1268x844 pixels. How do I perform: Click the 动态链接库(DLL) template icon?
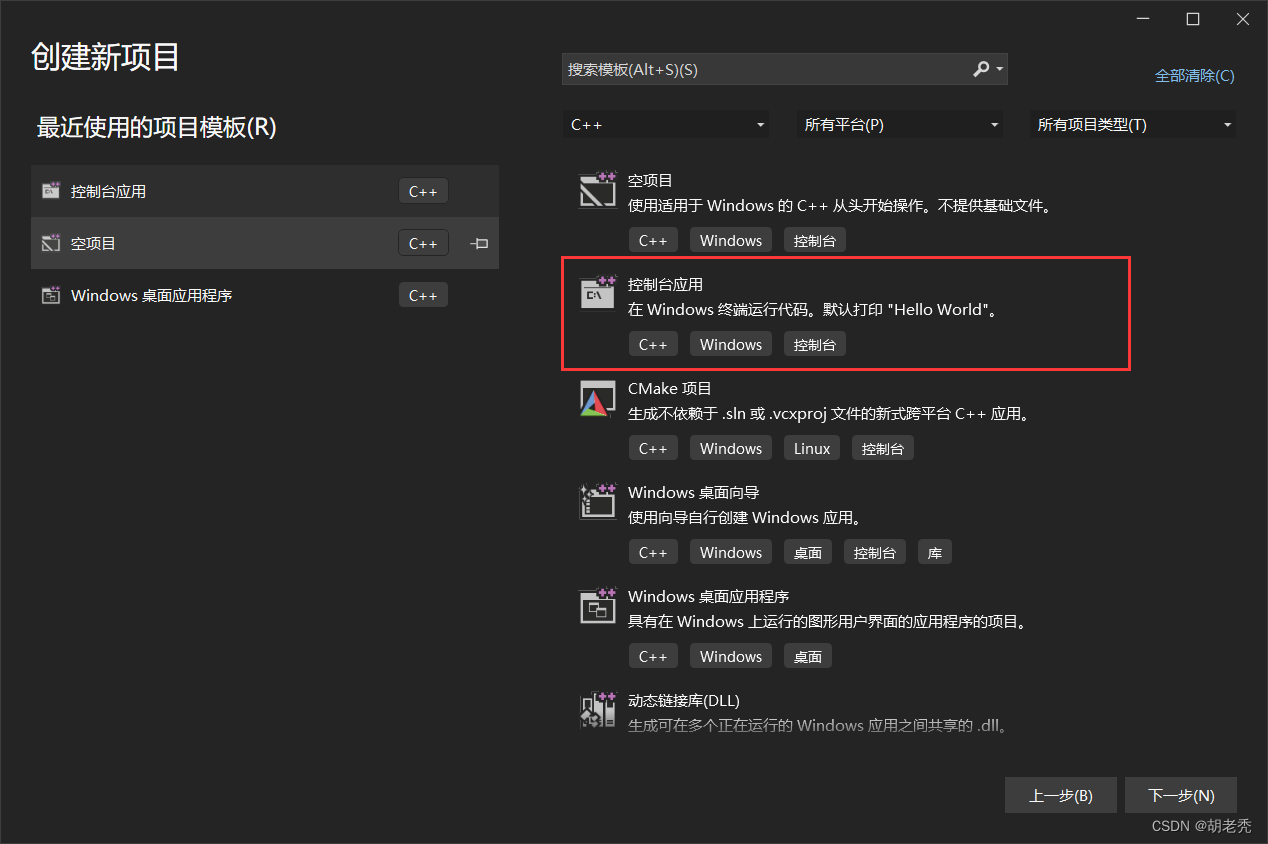[598, 710]
